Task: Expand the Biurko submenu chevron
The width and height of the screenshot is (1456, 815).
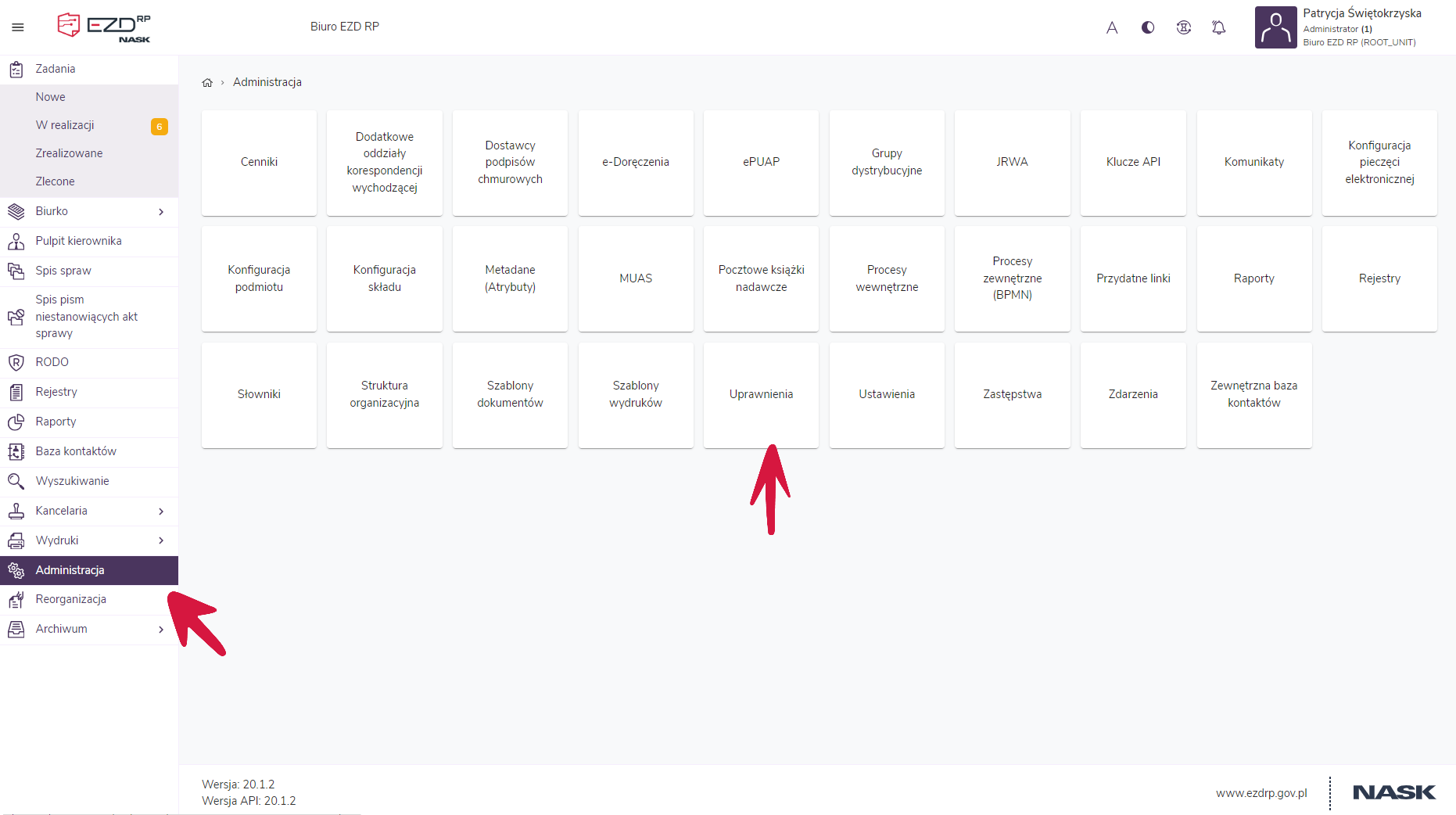Action: pyautogui.click(x=161, y=211)
